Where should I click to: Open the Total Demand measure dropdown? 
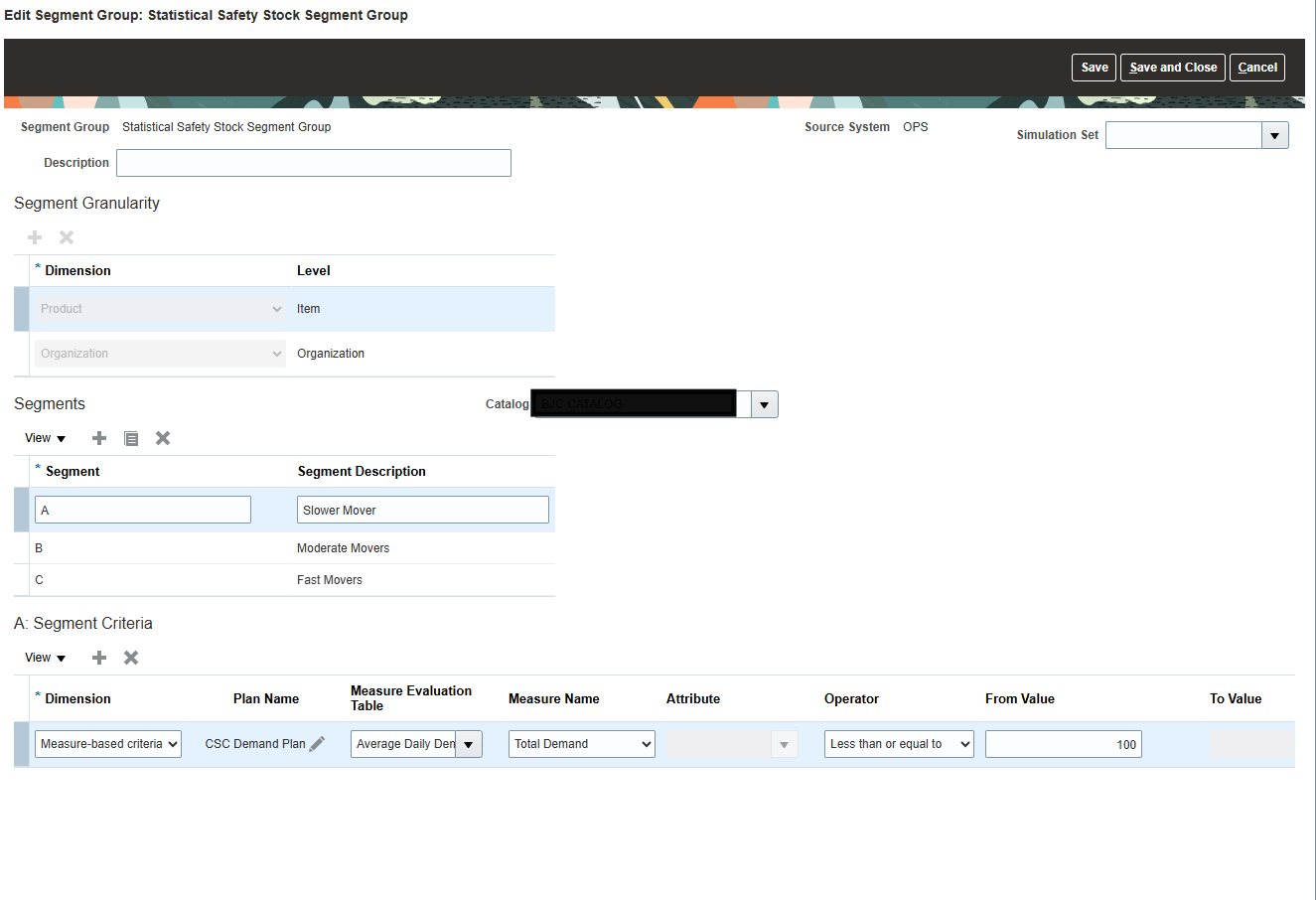click(x=582, y=744)
